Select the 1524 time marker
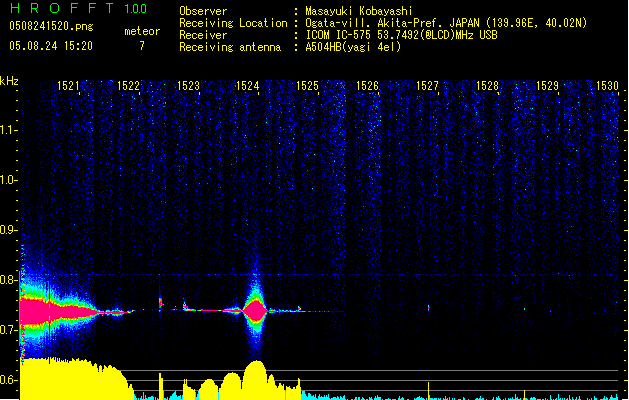This screenshot has width=629, height=400. pyautogui.click(x=248, y=87)
